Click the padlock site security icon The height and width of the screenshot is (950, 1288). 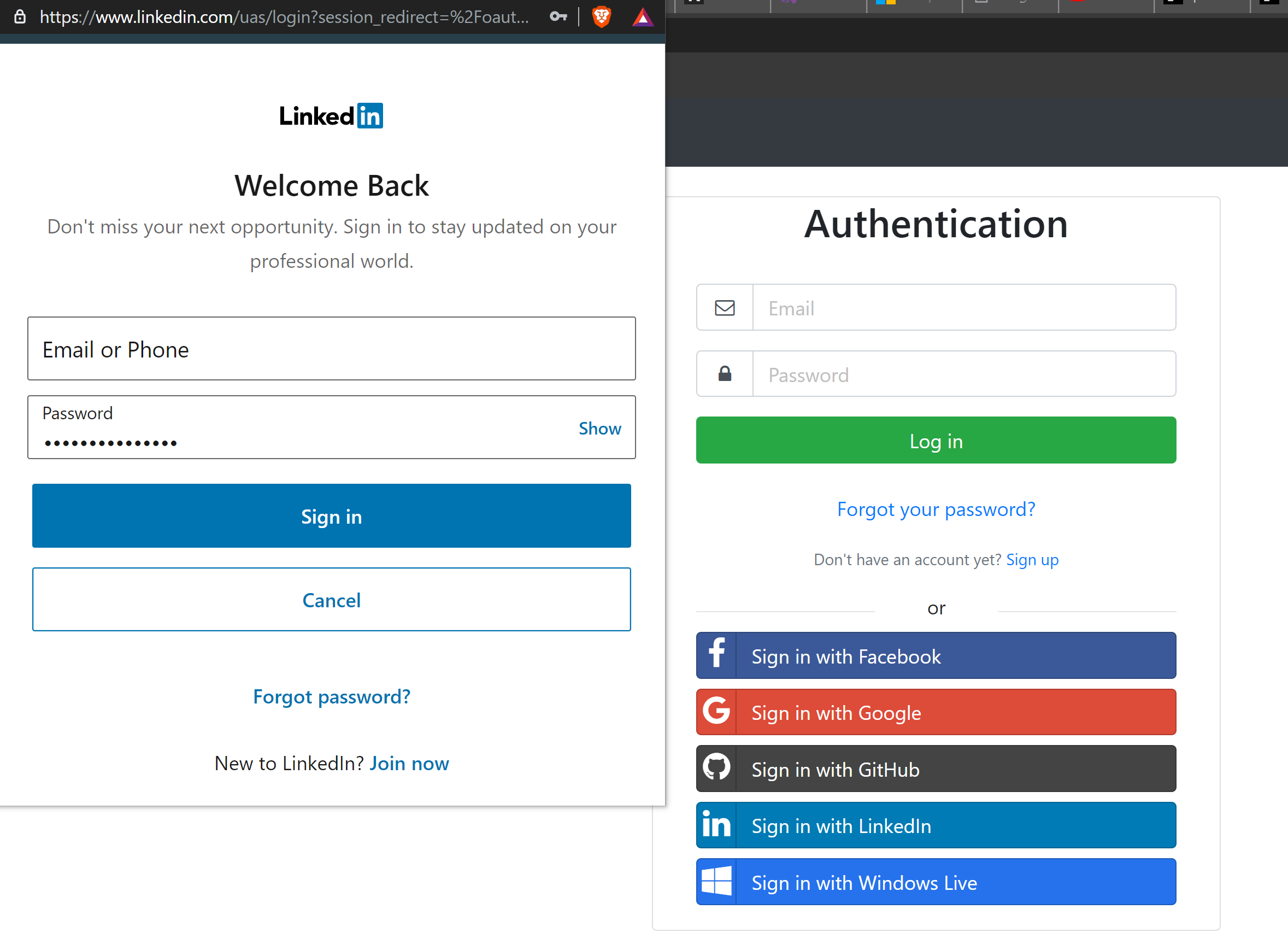point(20,17)
